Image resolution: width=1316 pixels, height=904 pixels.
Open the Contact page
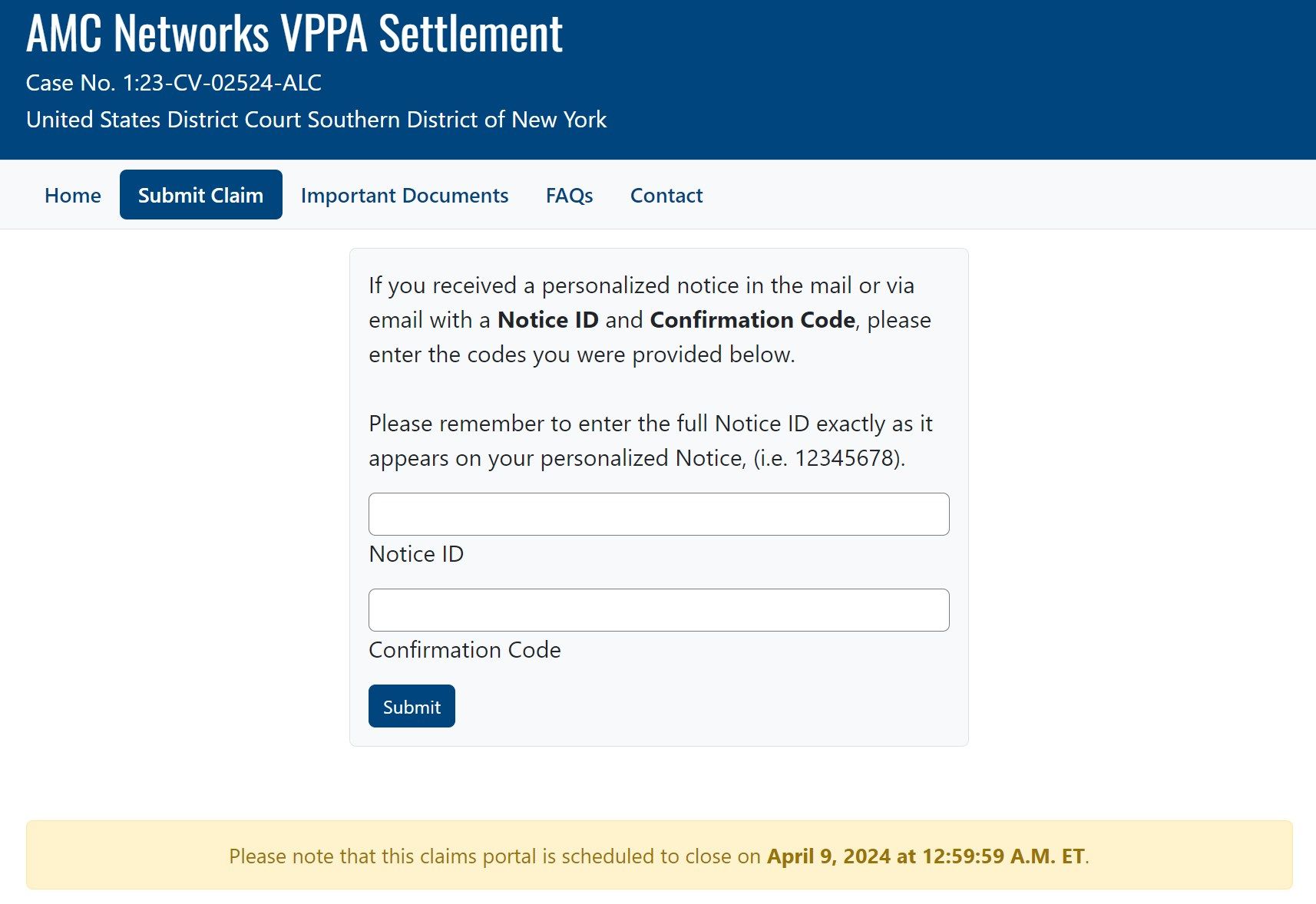tap(666, 195)
